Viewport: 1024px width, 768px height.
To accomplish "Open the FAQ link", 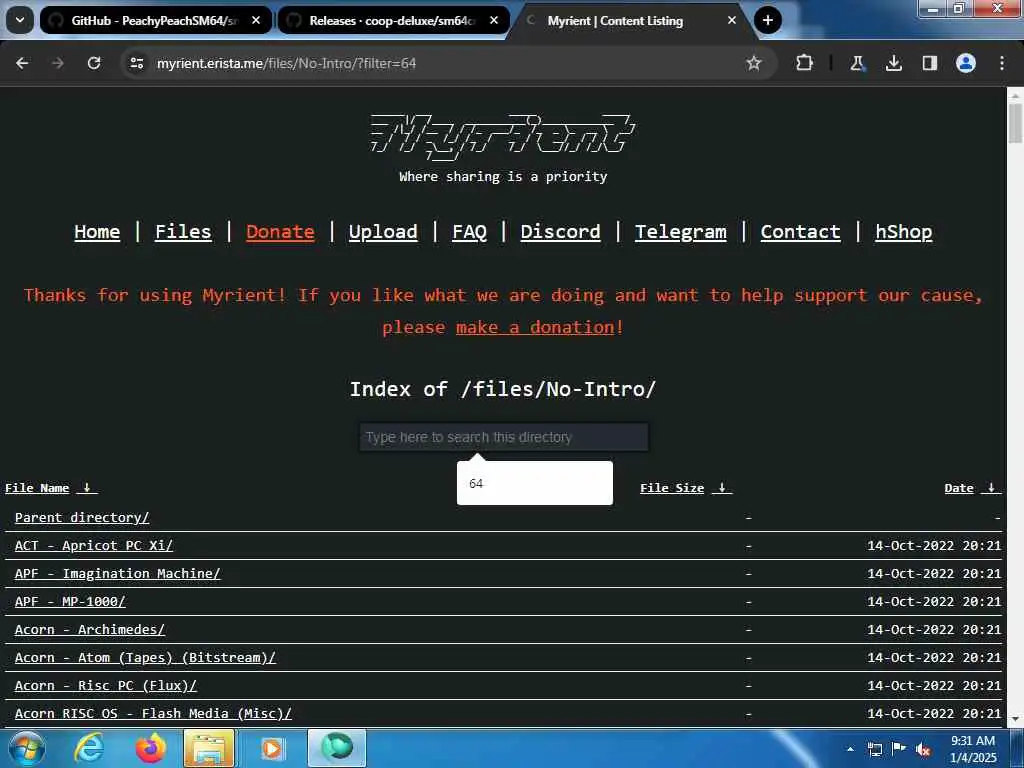I will 470,232.
